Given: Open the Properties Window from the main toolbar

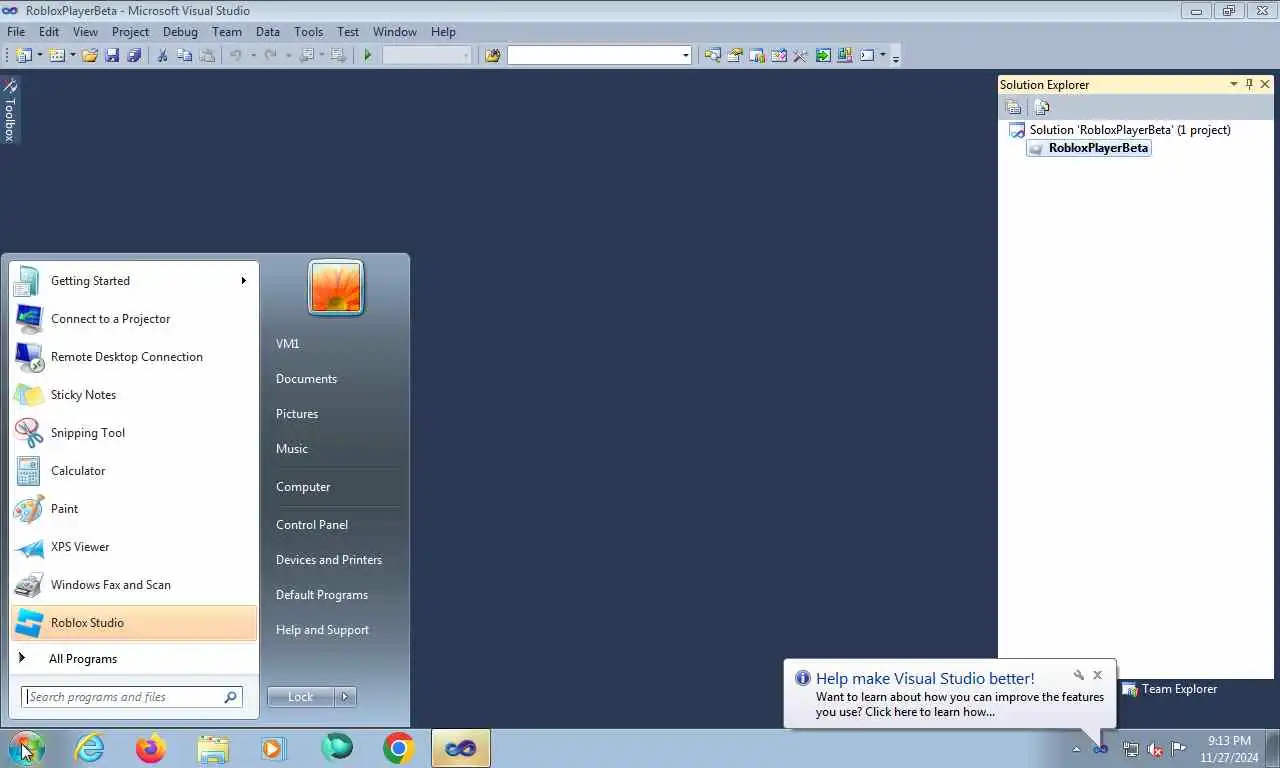Looking at the screenshot, I should point(735,56).
